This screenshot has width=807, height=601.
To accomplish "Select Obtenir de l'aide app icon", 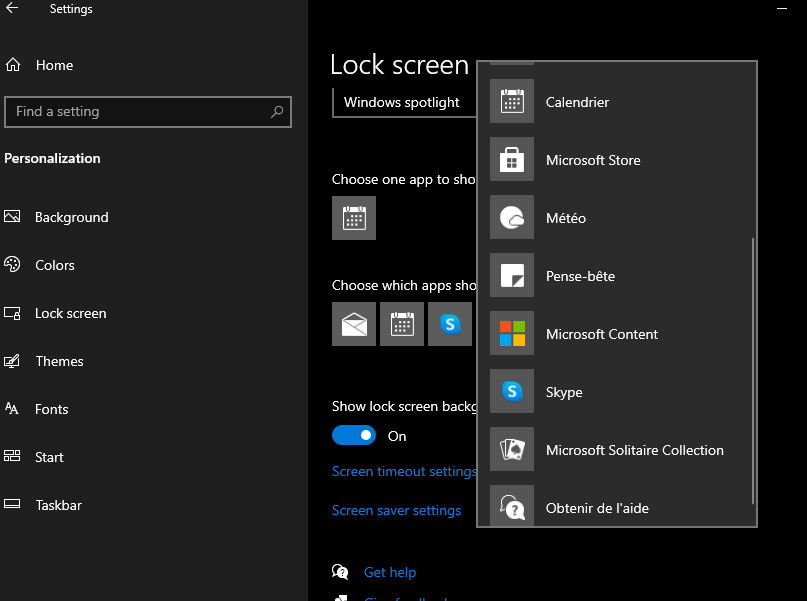I will tap(512, 507).
